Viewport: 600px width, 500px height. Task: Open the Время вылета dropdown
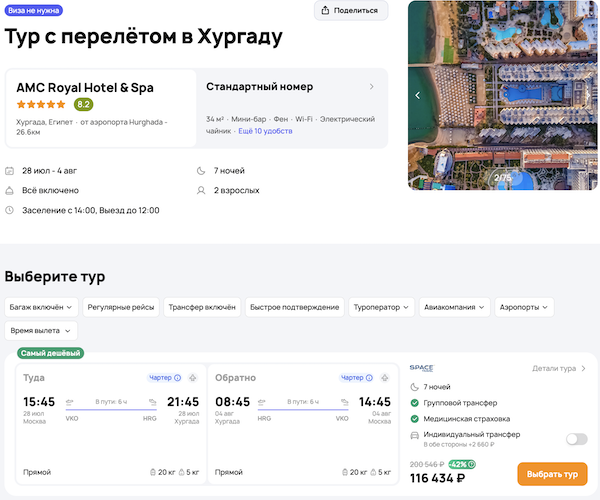point(40,330)
